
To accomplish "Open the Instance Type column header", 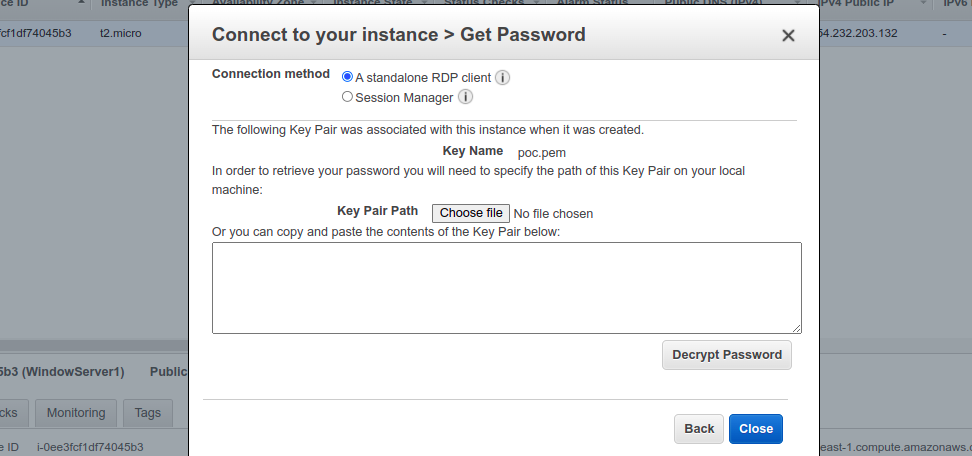I will tap(139, 4).
